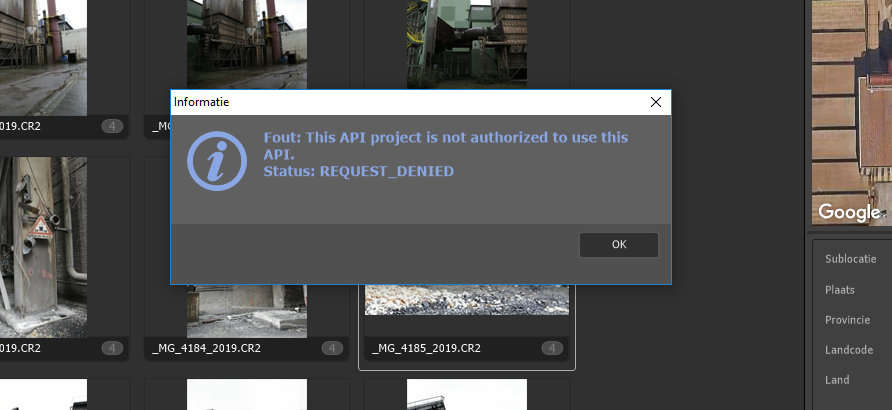
Task: Click OK in the Informatie dialog
Action: pos(618,245)
